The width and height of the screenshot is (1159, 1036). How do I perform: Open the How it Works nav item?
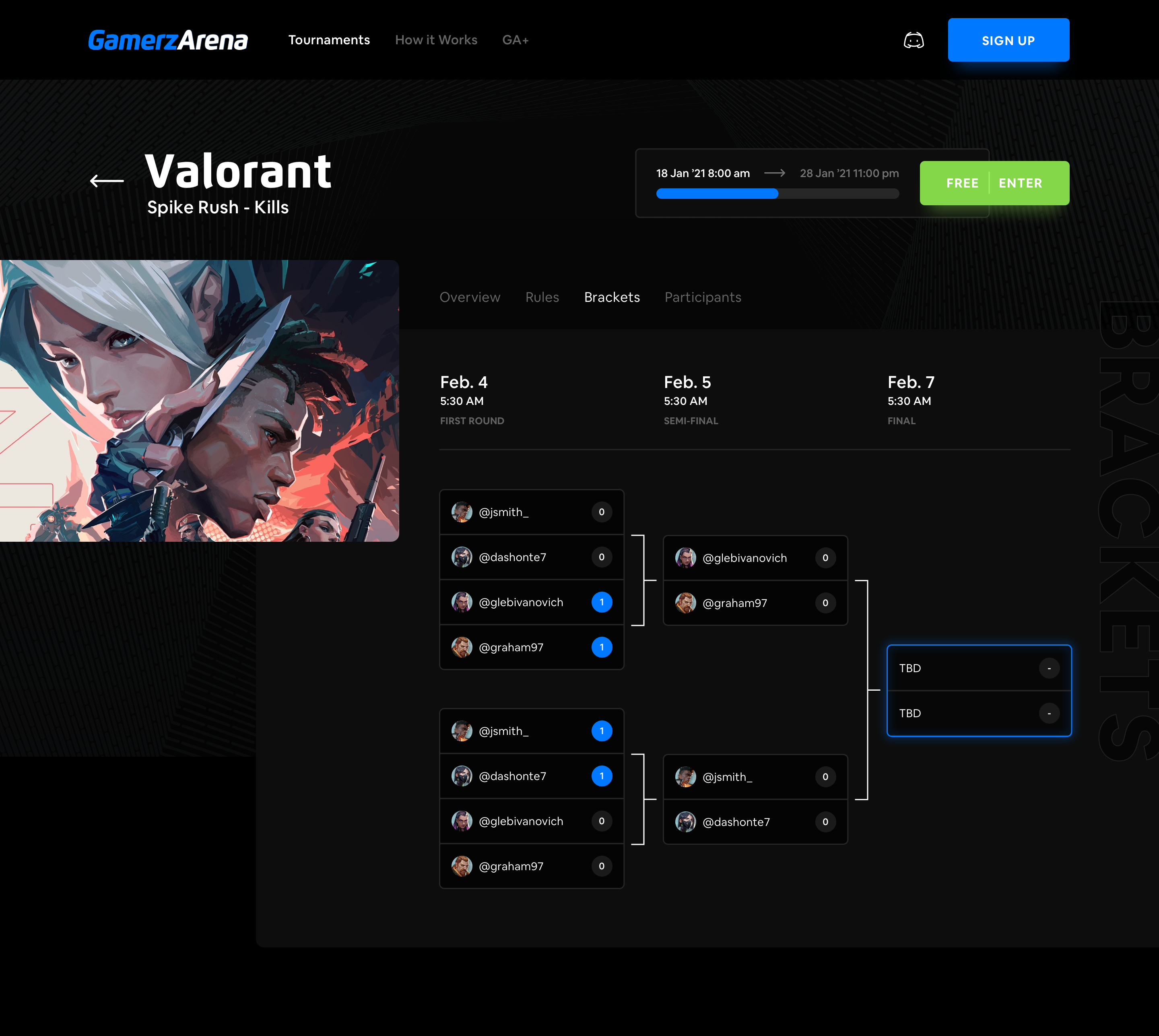point(436,40)
